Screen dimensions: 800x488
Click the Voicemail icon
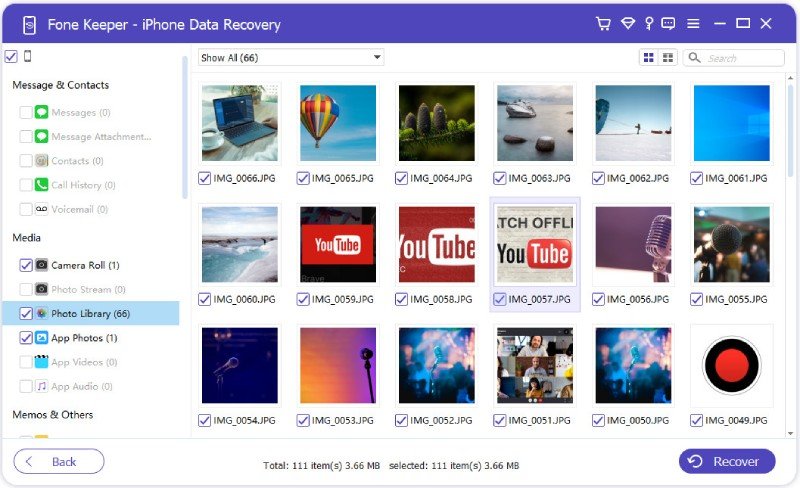(x=41, y=209)
